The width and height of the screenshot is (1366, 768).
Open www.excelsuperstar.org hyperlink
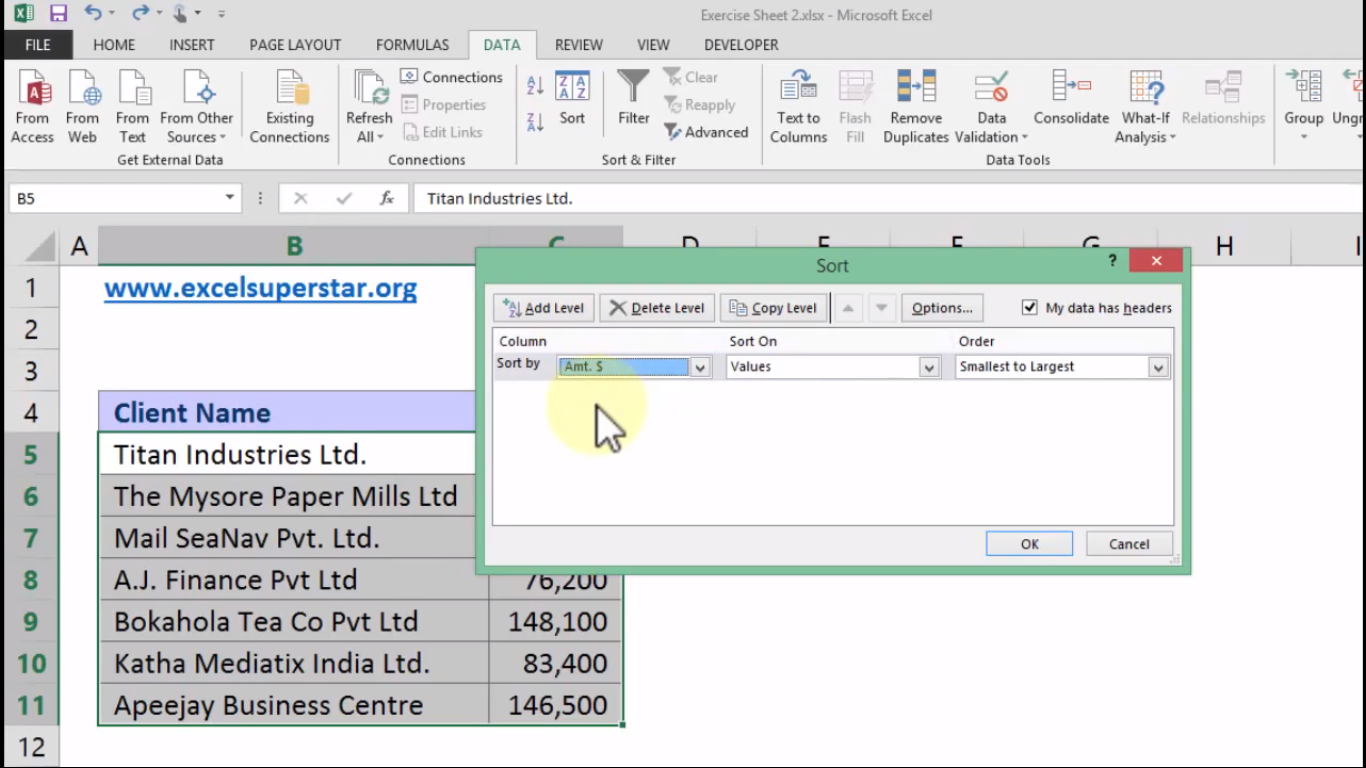pos(260,288)
